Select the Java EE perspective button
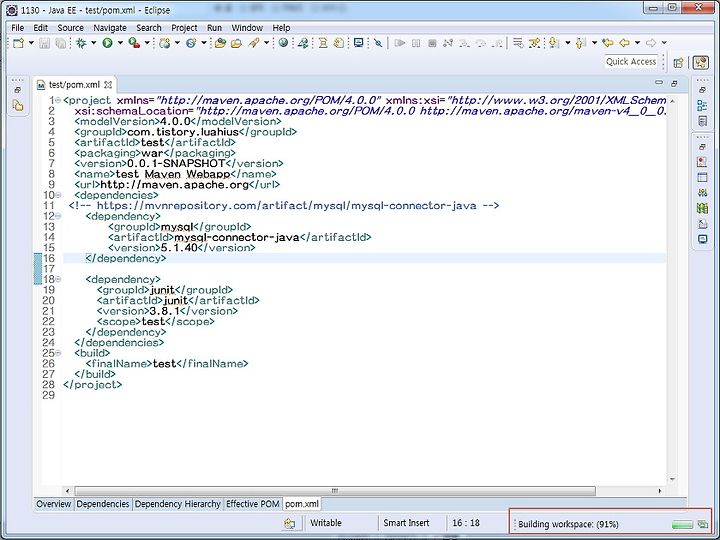The height and width of the screenshot is (540, 720). pyautogui.click(x=701, y=62)
